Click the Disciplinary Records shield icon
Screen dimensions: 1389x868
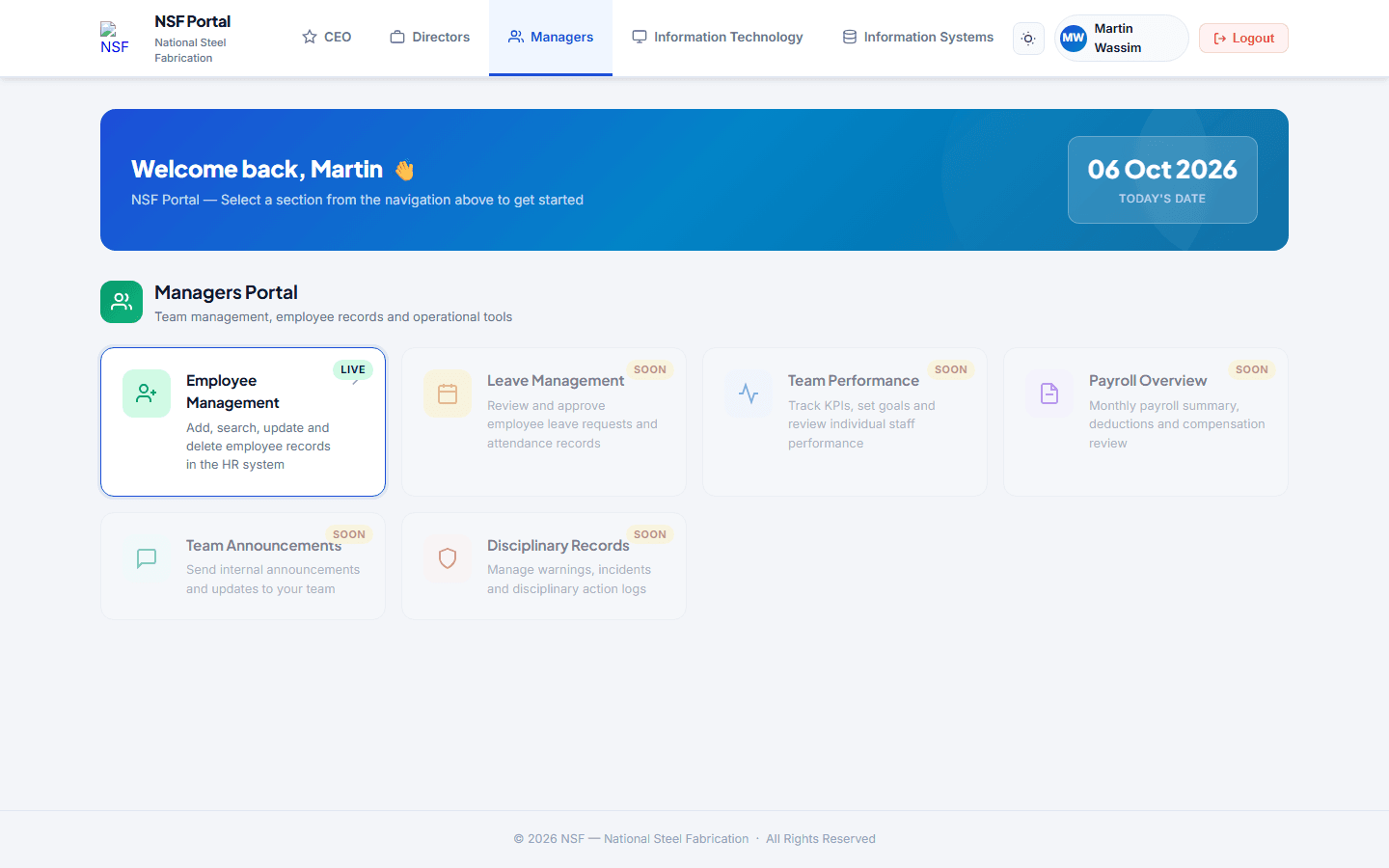tap(448, 558)
